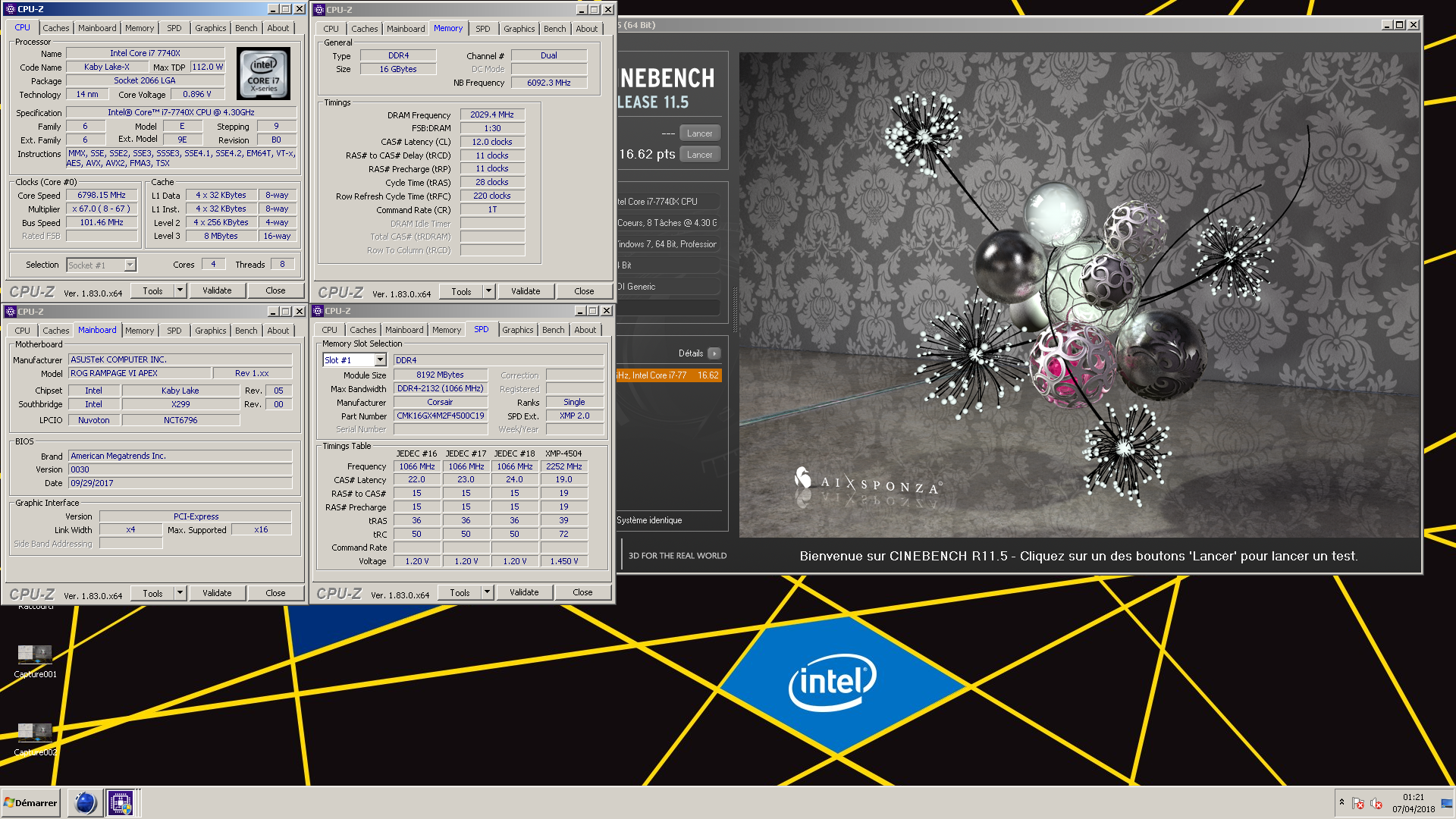Click CPU-Z title icon in top-left window
Image resolution: width=1456 pixels, height=819 pixels.
(x=11, y=9)
